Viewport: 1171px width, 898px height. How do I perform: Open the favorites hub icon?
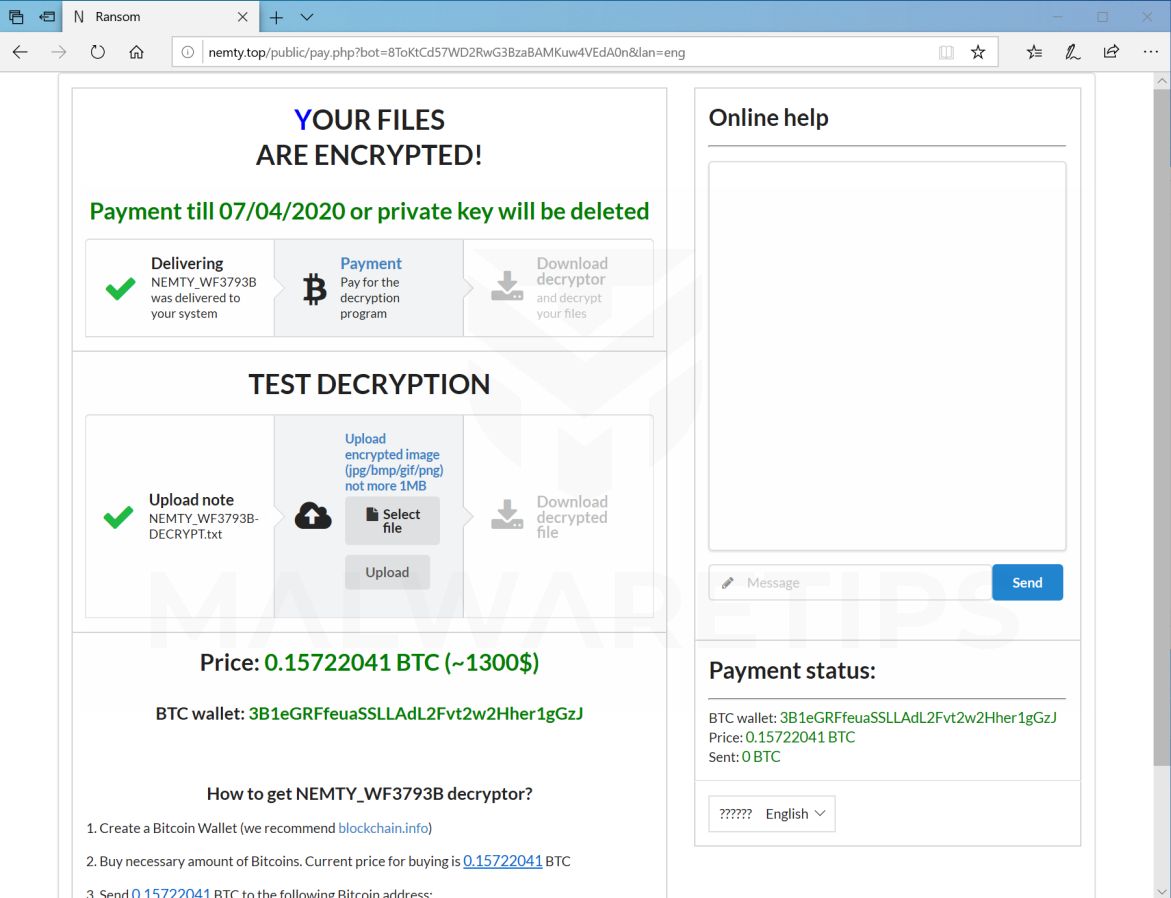tap(1034, 52)
